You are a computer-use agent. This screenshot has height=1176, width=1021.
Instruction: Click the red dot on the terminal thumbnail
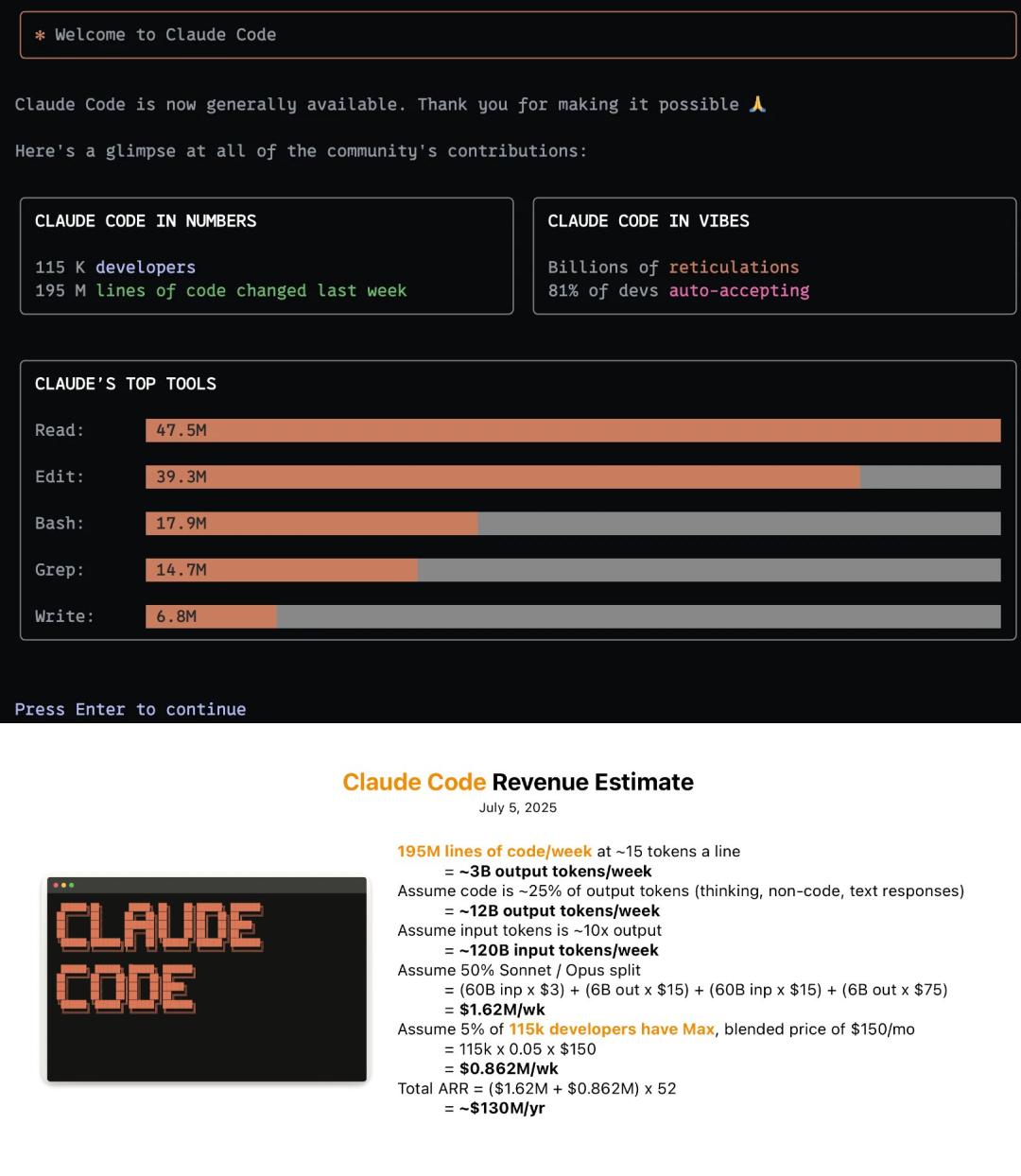(56, 885)
